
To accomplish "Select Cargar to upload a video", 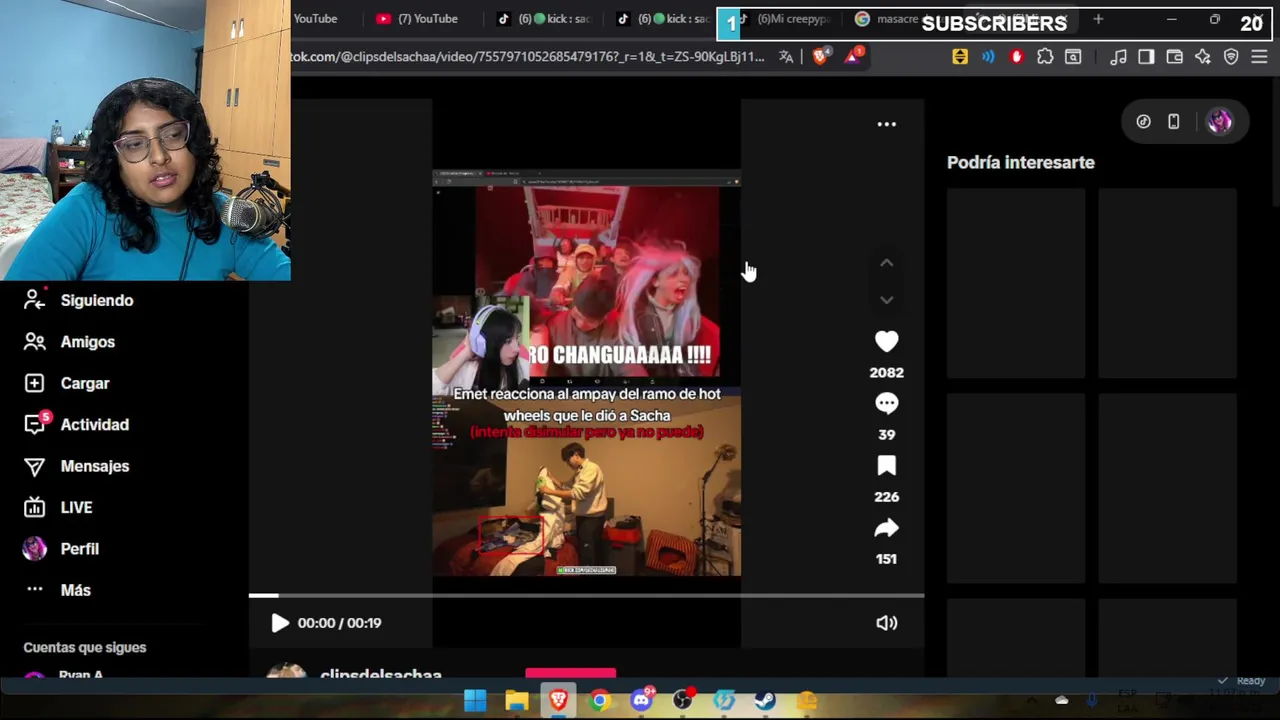I will pos(85,383).
